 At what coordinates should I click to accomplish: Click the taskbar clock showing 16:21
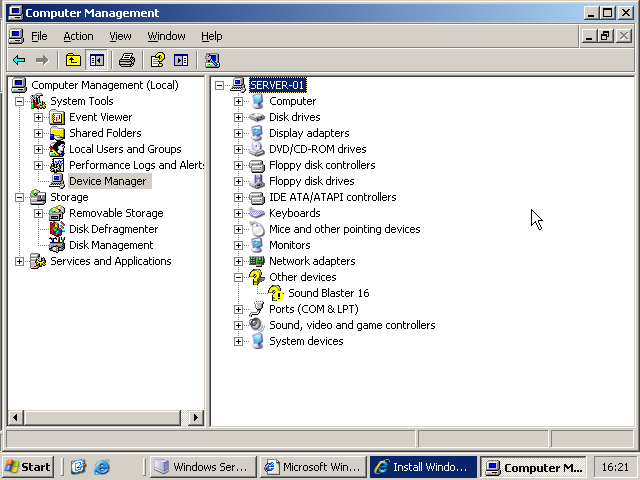(x=615, y=467)
